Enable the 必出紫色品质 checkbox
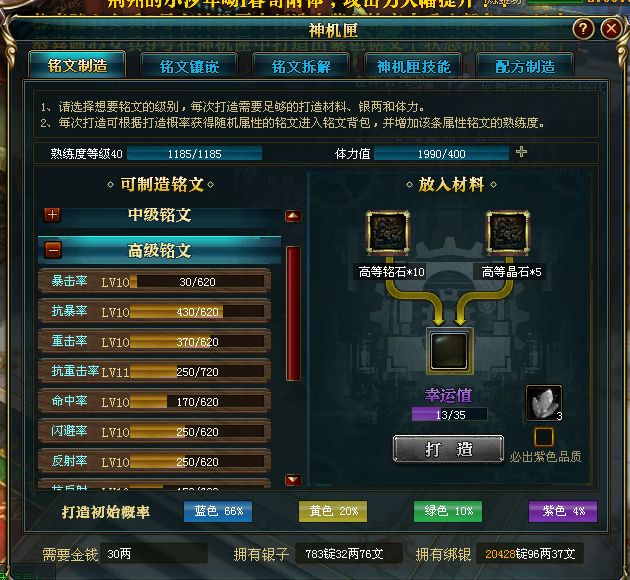 [x=544, y=437]
